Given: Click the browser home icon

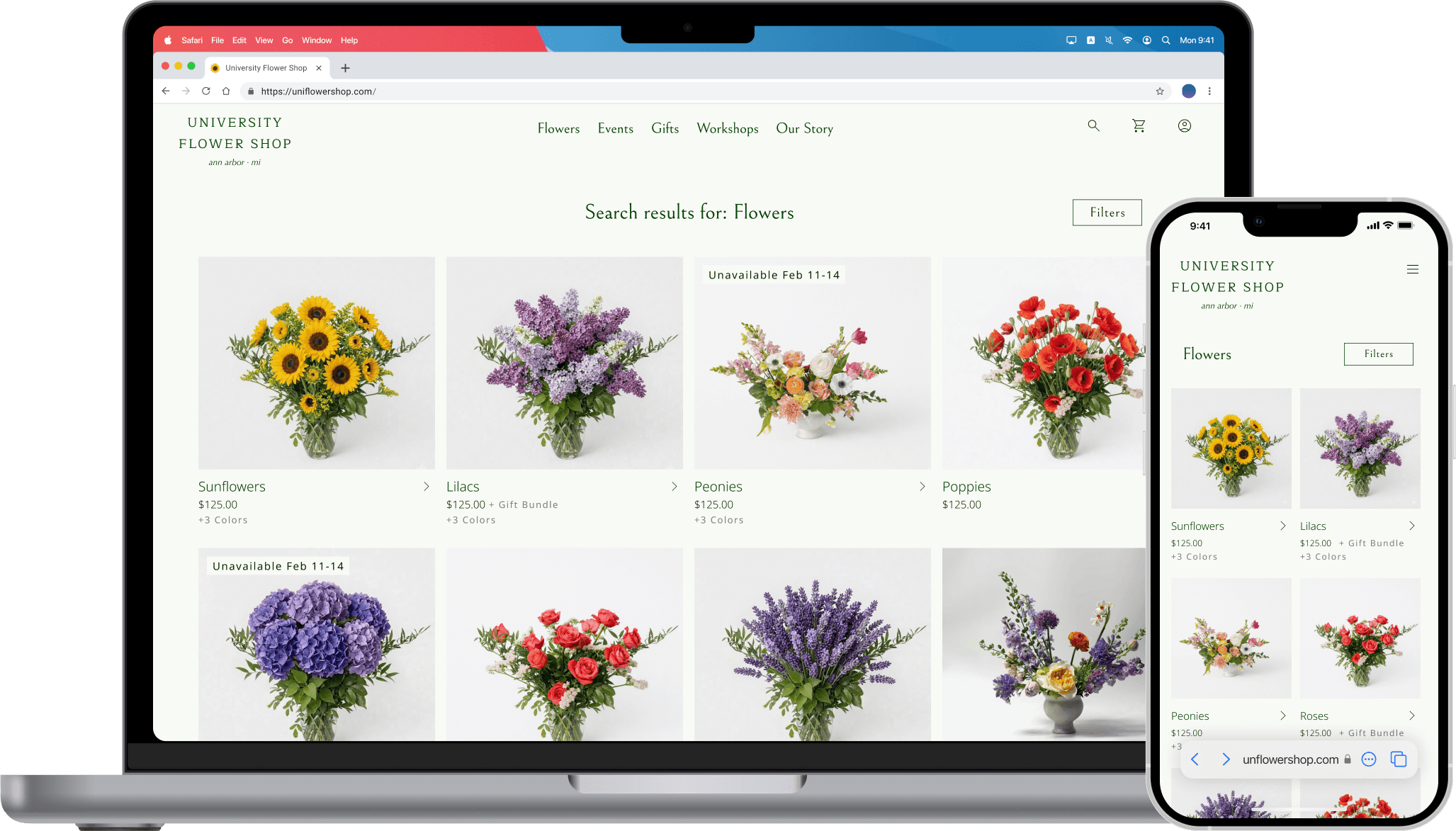Looking at the screenshot, I should [x=226, y=91].
